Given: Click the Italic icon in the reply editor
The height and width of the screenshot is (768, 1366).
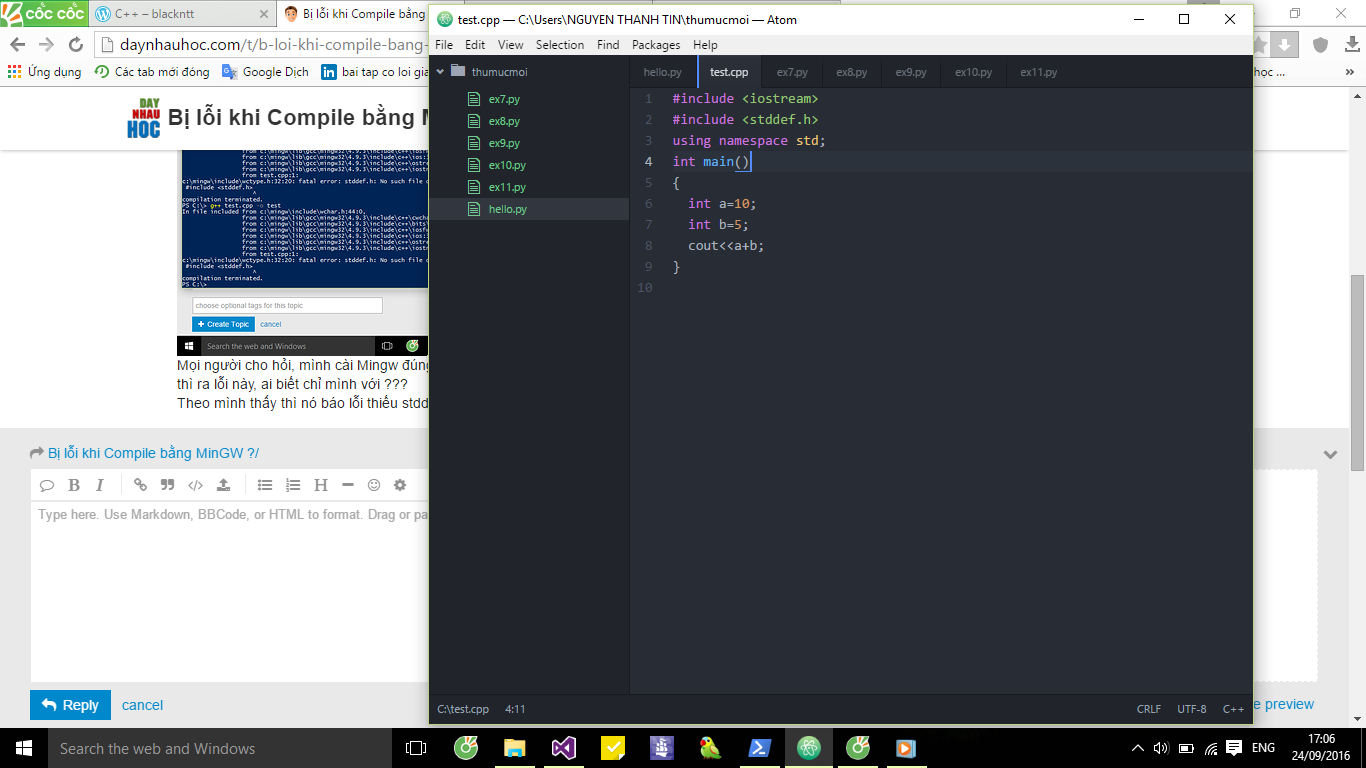Looking at the screenshot, I should [100, 485].
